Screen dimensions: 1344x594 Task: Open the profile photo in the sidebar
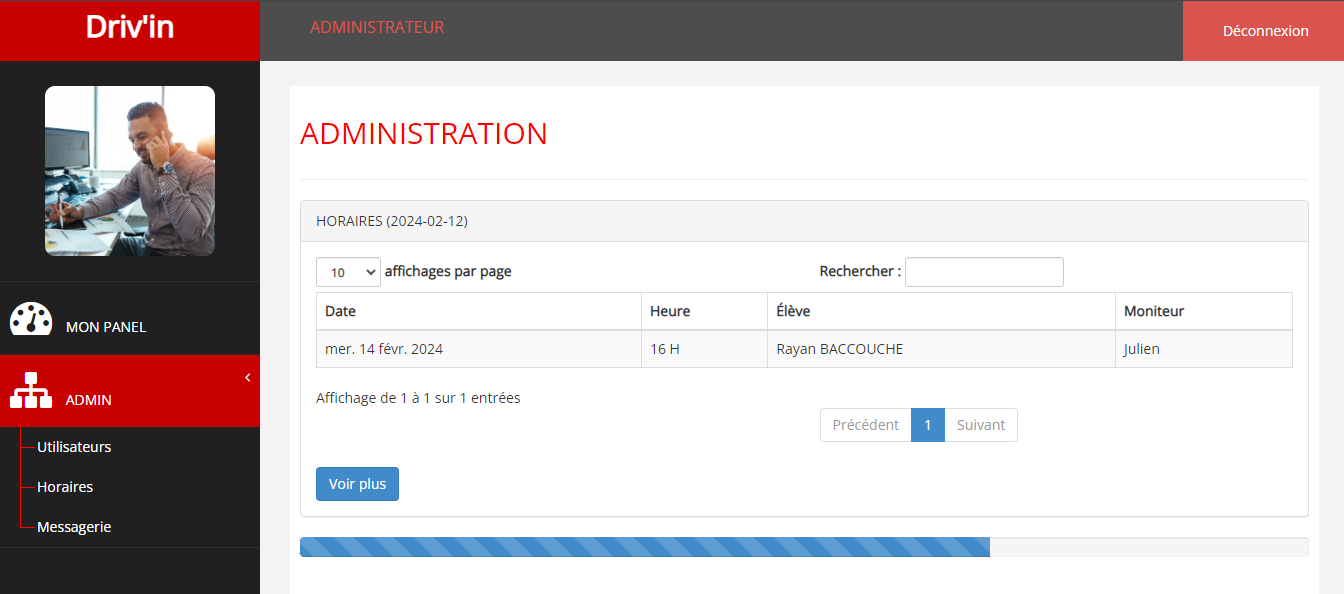[x=129, y=170]
